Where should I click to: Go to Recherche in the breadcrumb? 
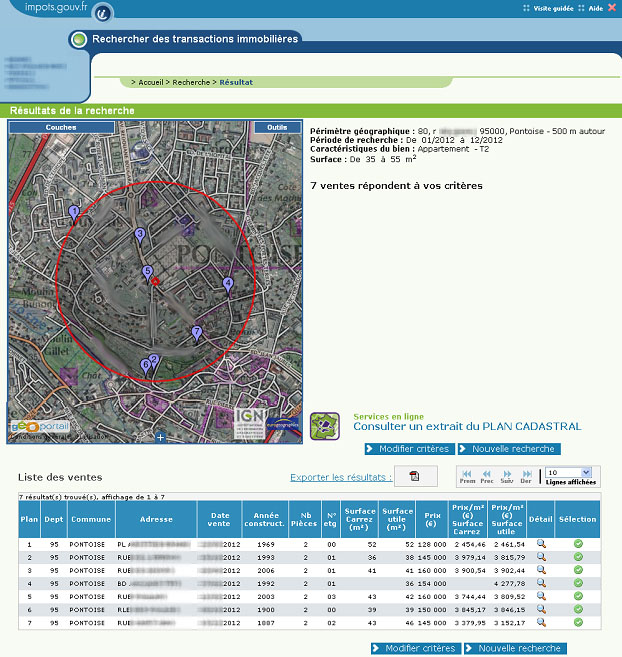pyautogui.click(x=191, y=83)
